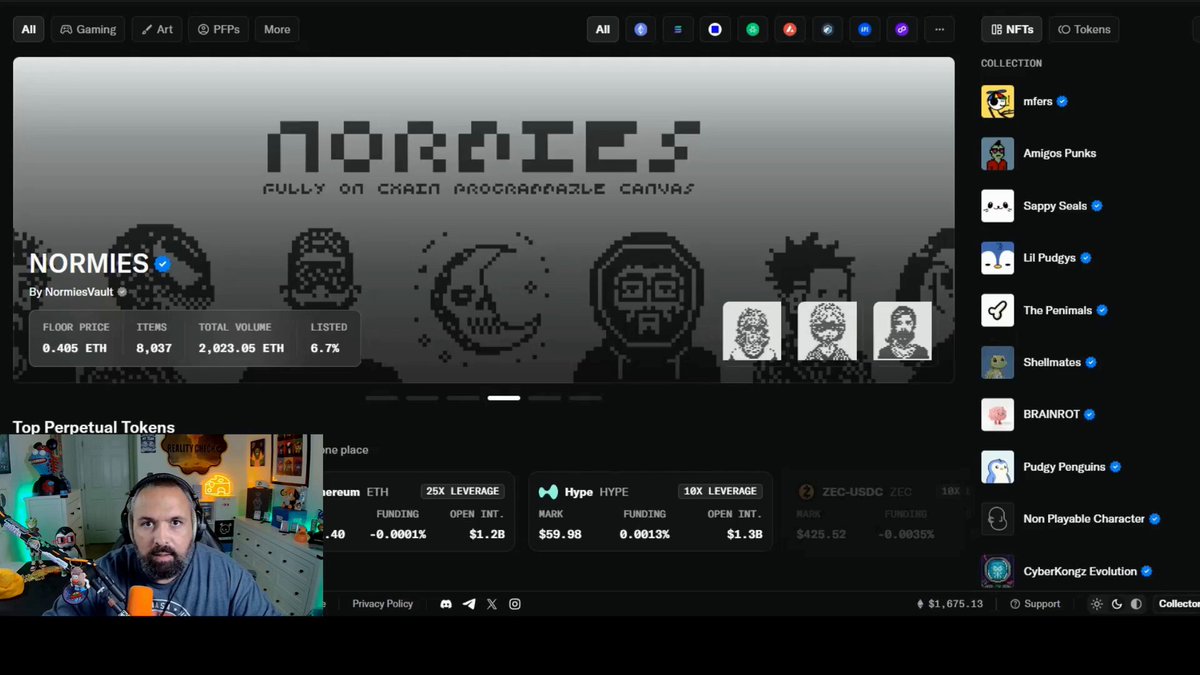Open the Telegram icon in footer
Viewport: 1200px width, 675px height.
tap(469, 604)
